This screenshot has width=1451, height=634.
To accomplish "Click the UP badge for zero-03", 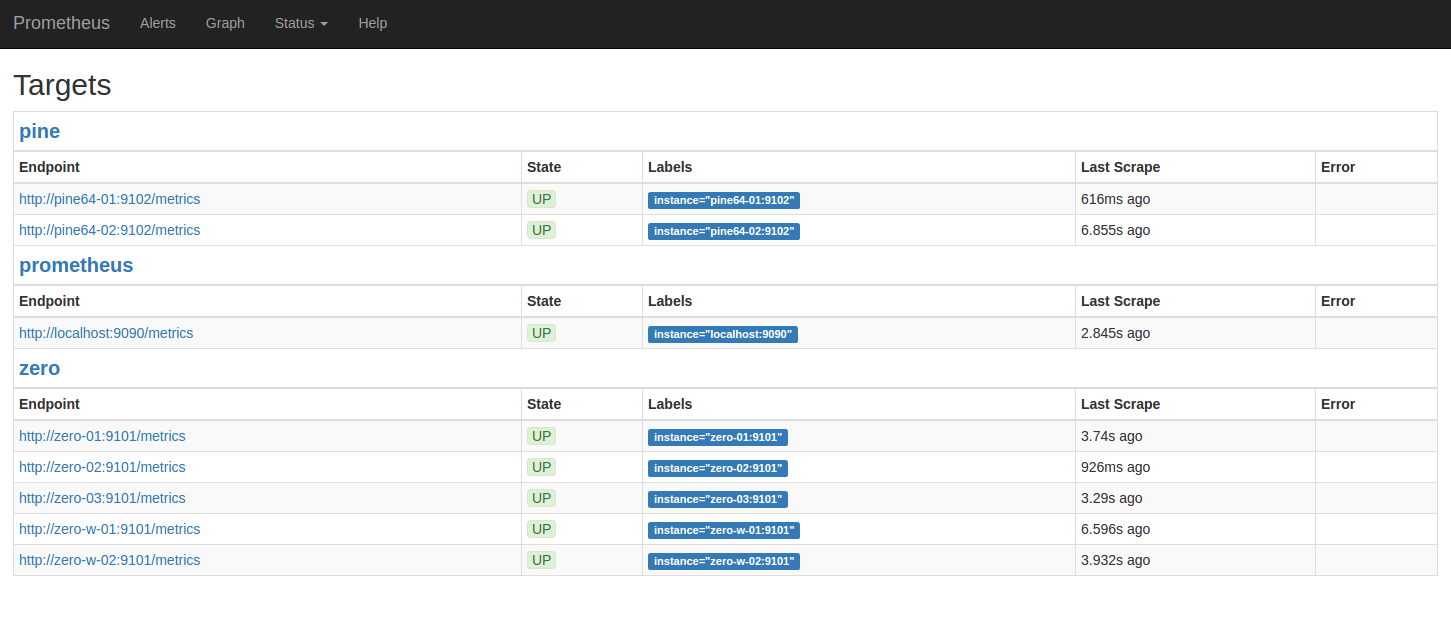I will (541, 498).
